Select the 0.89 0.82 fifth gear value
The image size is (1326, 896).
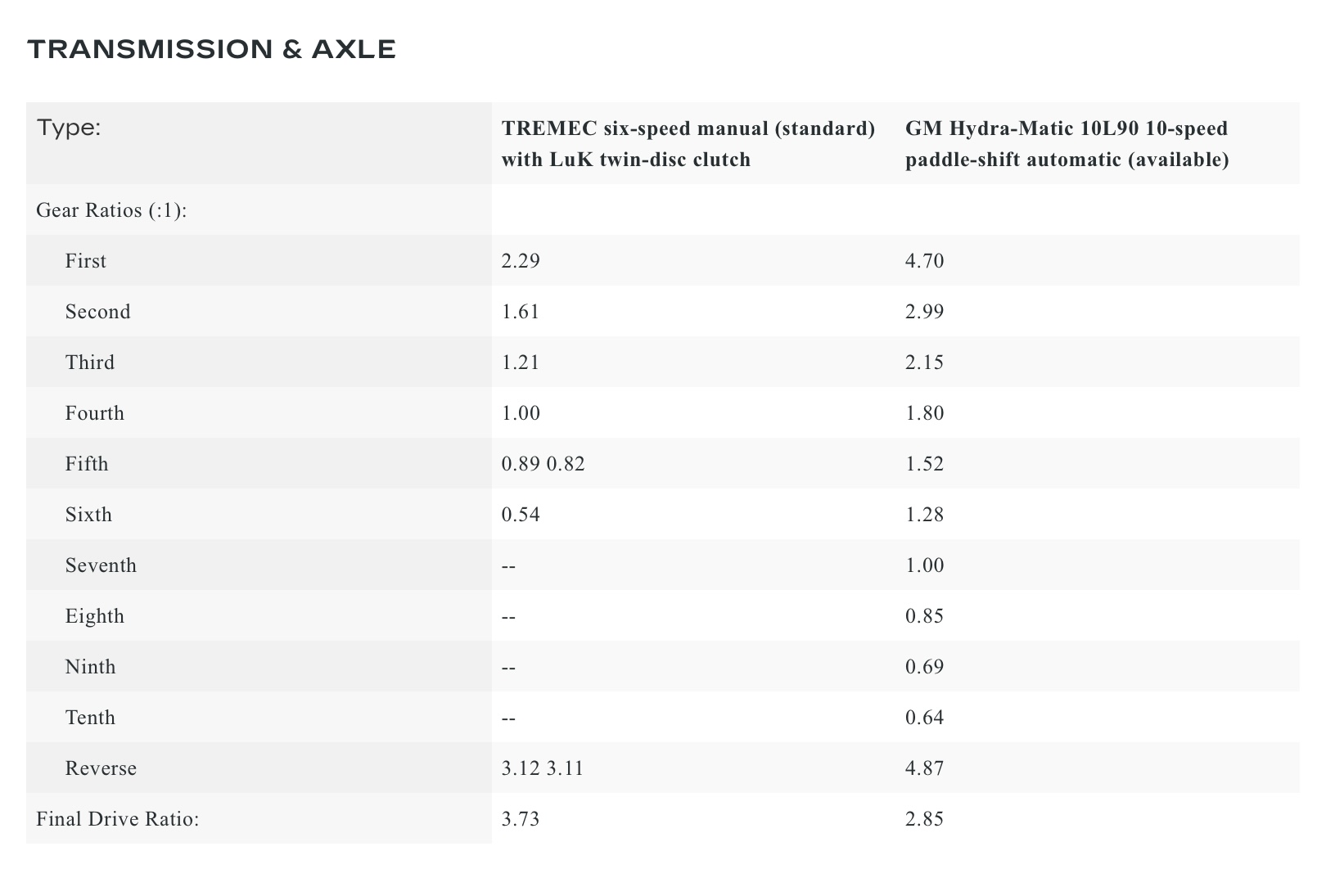click(543, 464)
